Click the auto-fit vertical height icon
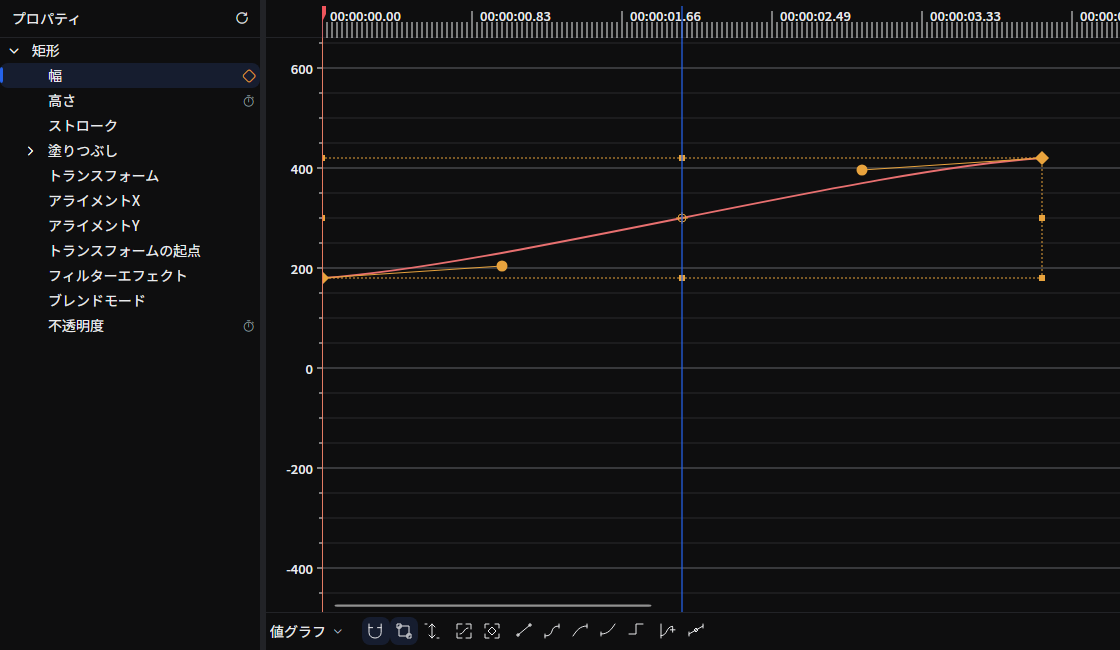 [x=432, y=631]
